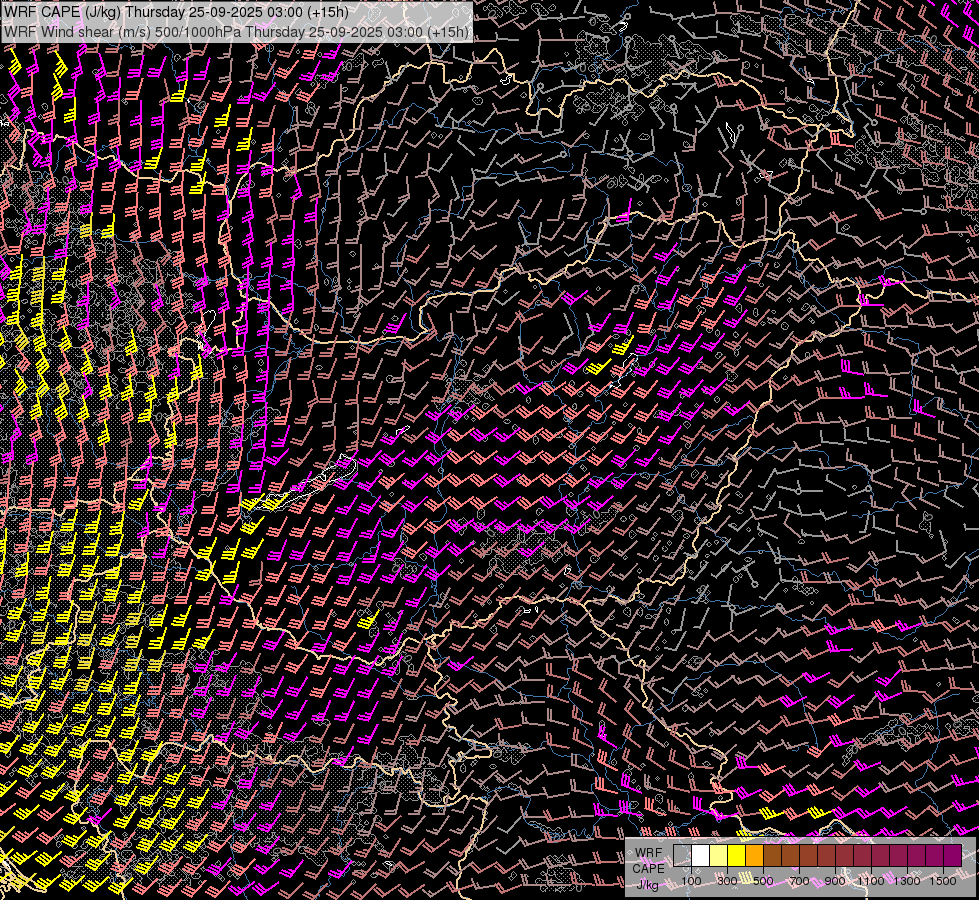The height and width of the screenshot is (900, 979).
Task: Click the 100 label on legend
Action: click(691, 881)
